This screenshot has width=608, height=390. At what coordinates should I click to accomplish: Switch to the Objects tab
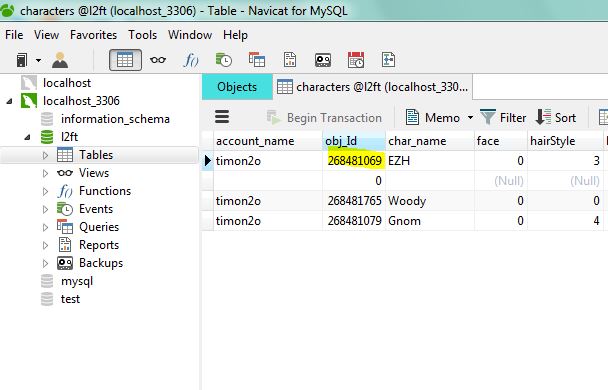[x=237, y=87]
